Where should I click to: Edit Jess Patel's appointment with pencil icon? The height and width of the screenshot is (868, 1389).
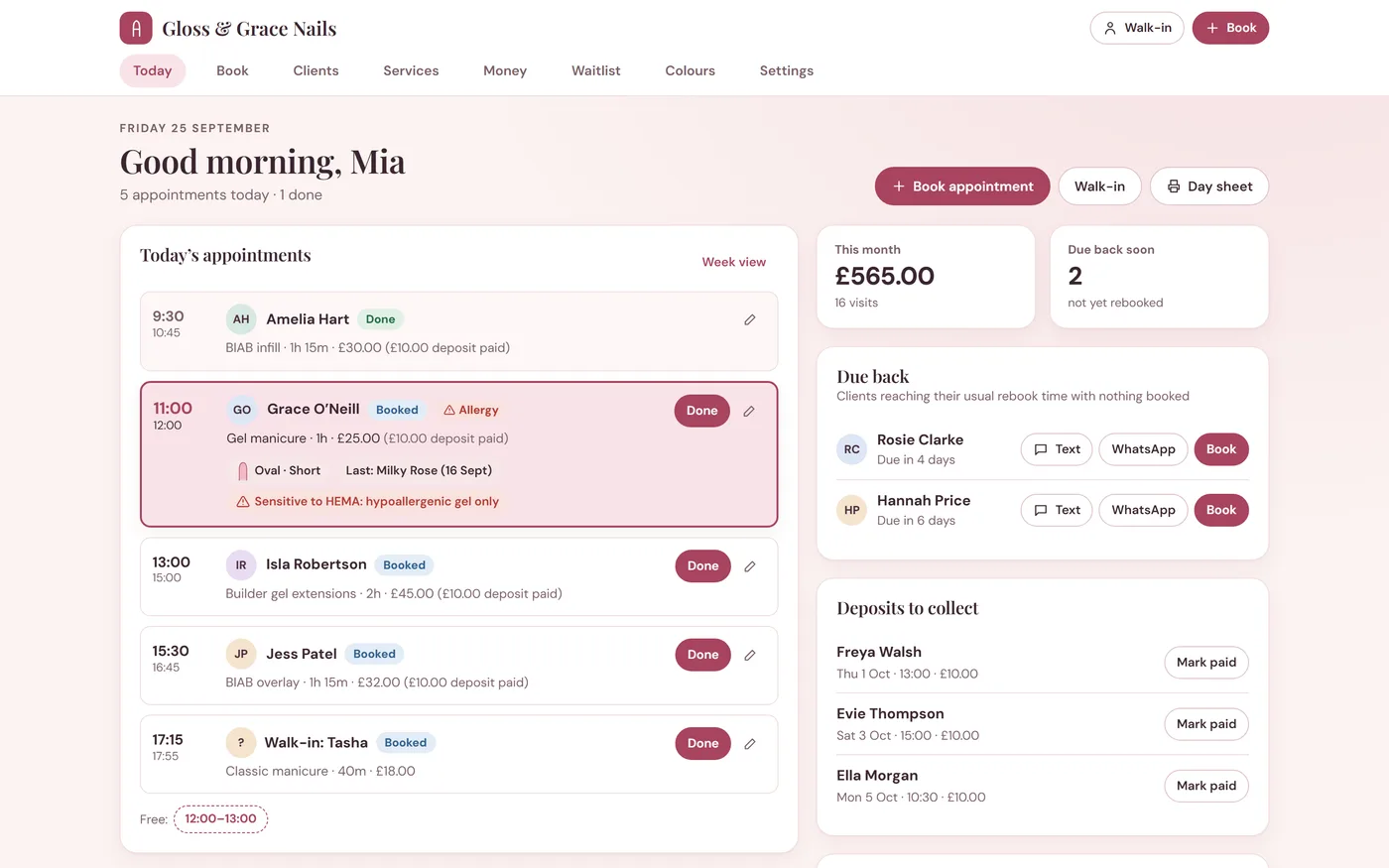click(x=750, y=655)
